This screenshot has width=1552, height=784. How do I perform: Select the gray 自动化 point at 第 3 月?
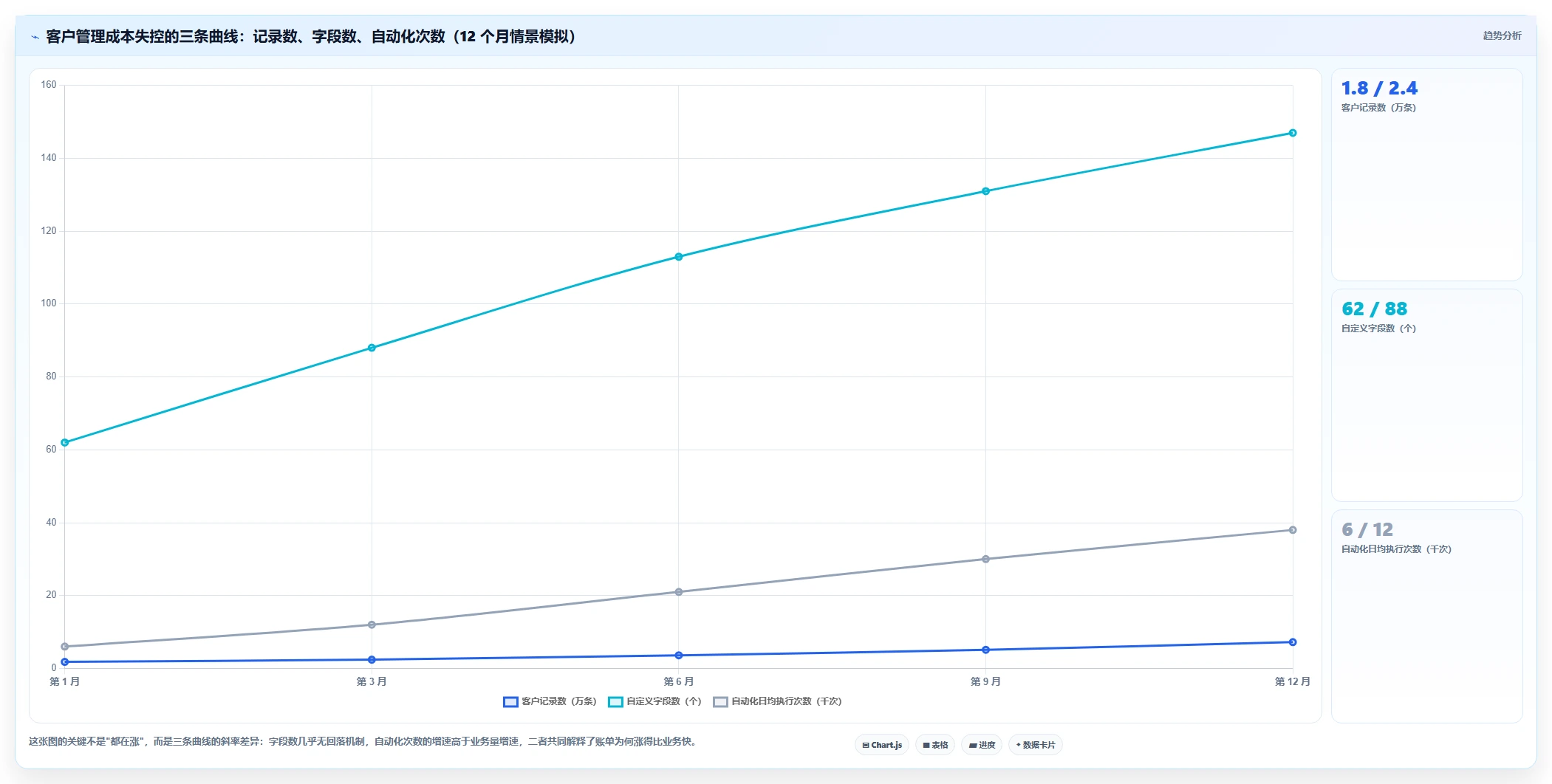point(372,625)
